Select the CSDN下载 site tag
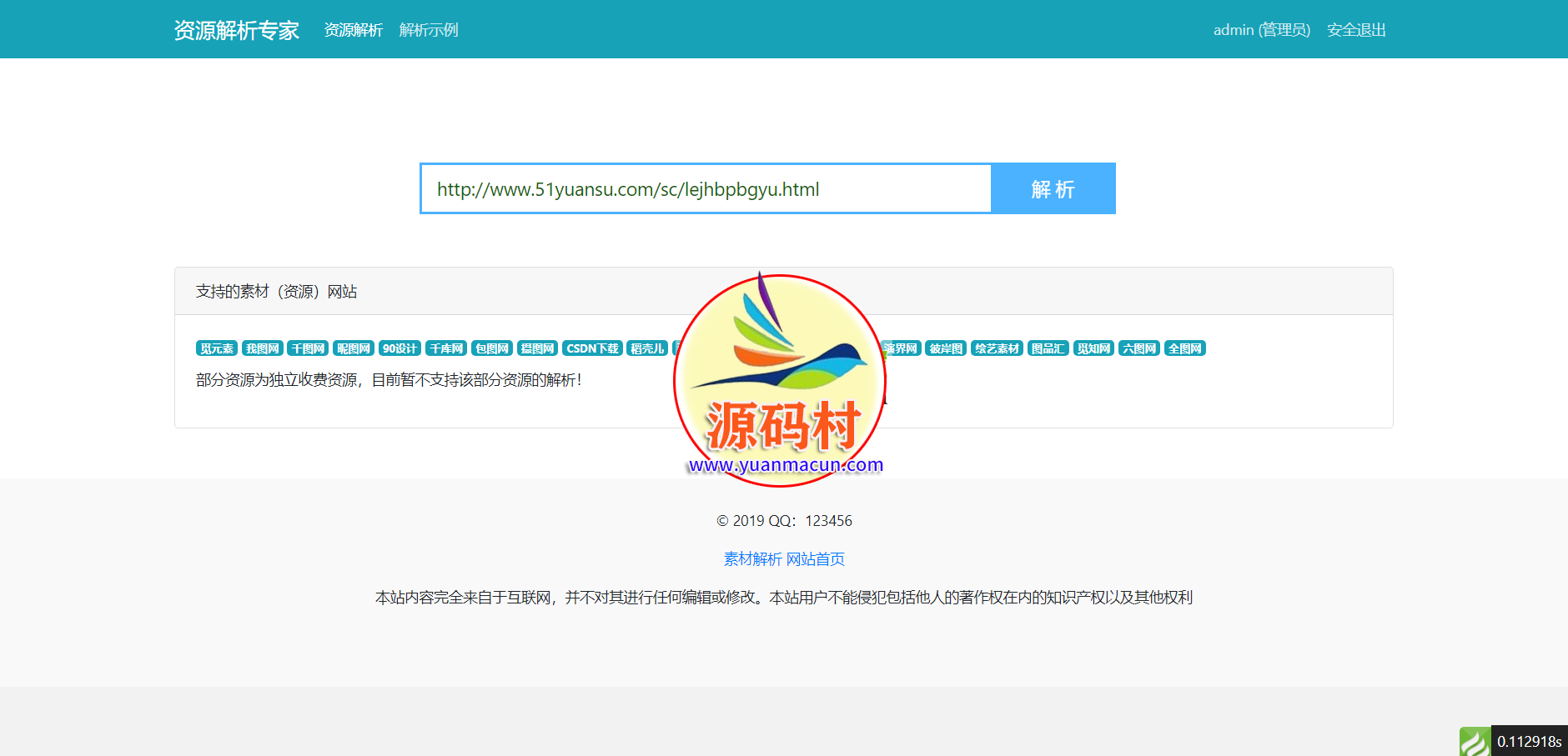This screenshot has height=756, width=1568. pos(592,348)
